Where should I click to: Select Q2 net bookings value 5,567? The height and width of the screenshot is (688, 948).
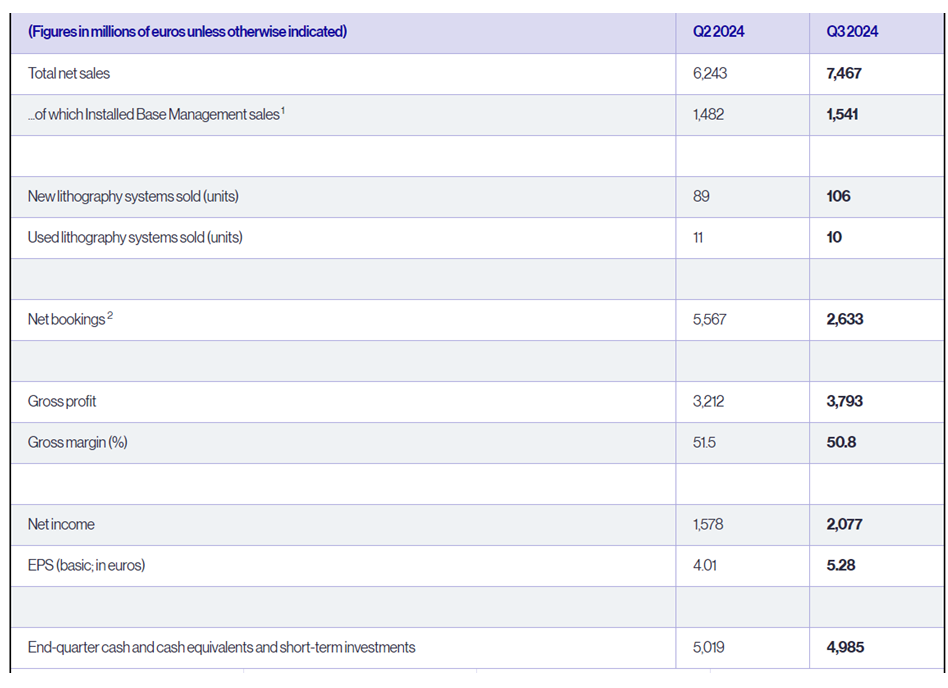click(x=709, y=319)
